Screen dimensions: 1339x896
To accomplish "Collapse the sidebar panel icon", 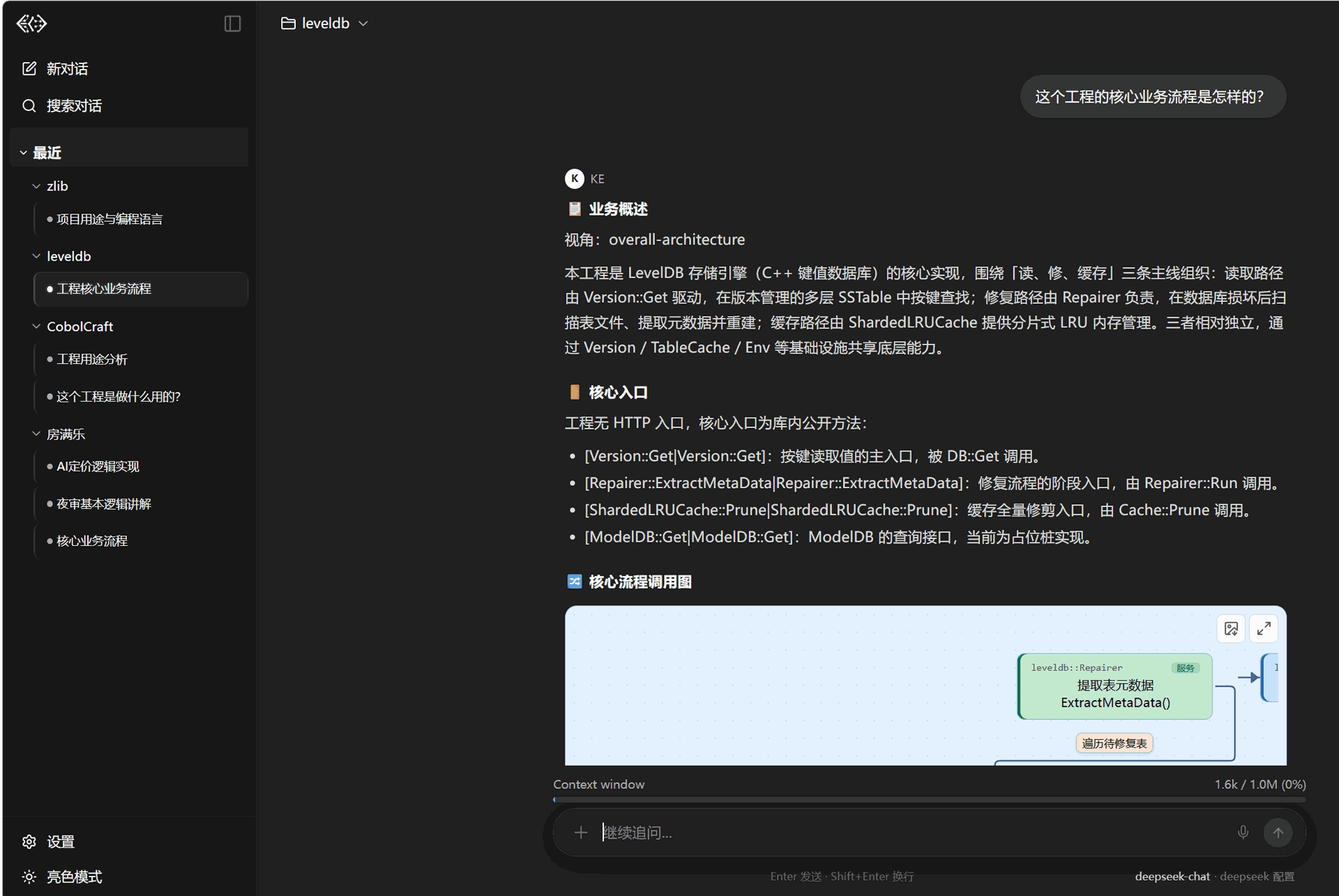I will coord(232,24).
